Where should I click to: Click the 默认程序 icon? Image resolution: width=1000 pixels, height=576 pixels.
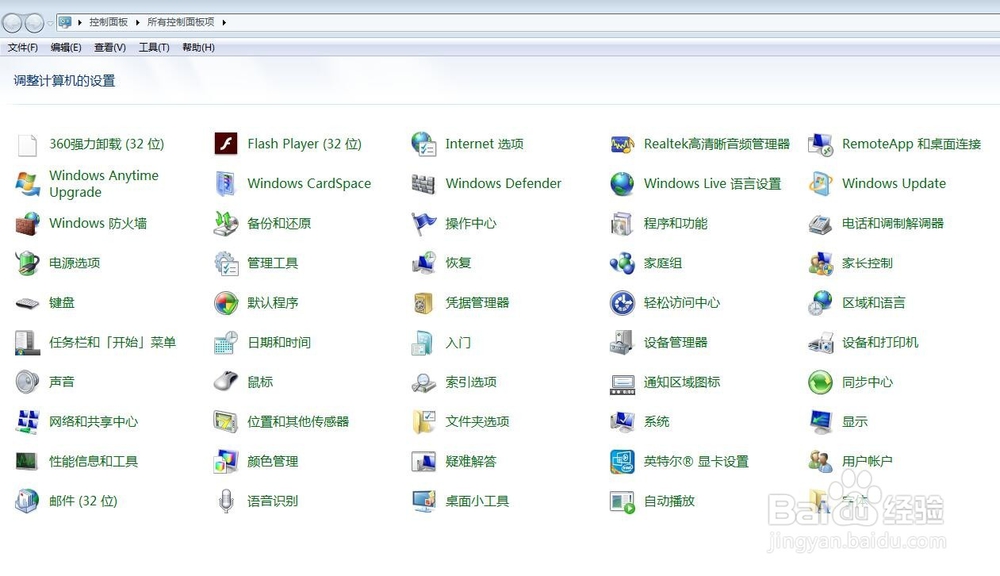[x=226, y=303]
